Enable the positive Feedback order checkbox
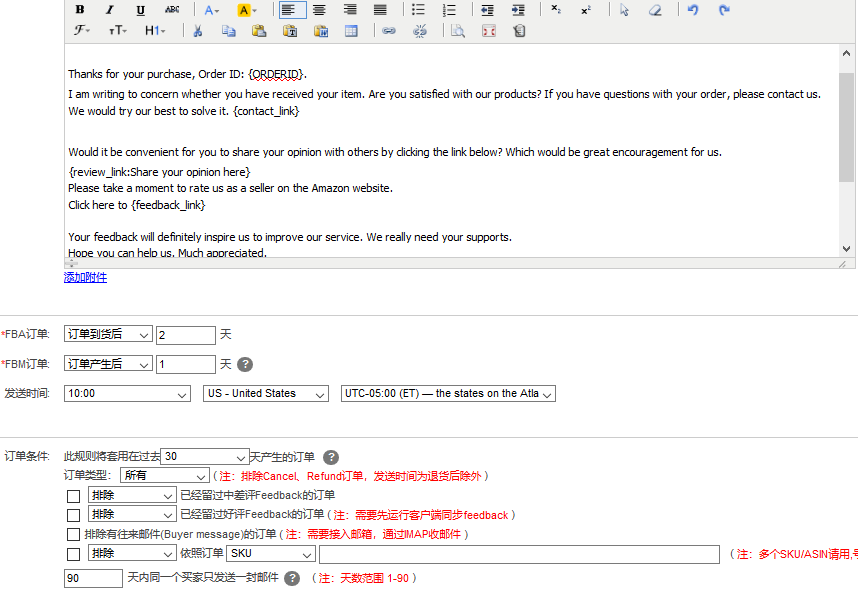The width and height of the screenshot is (858, 594). tap(73, 515)
